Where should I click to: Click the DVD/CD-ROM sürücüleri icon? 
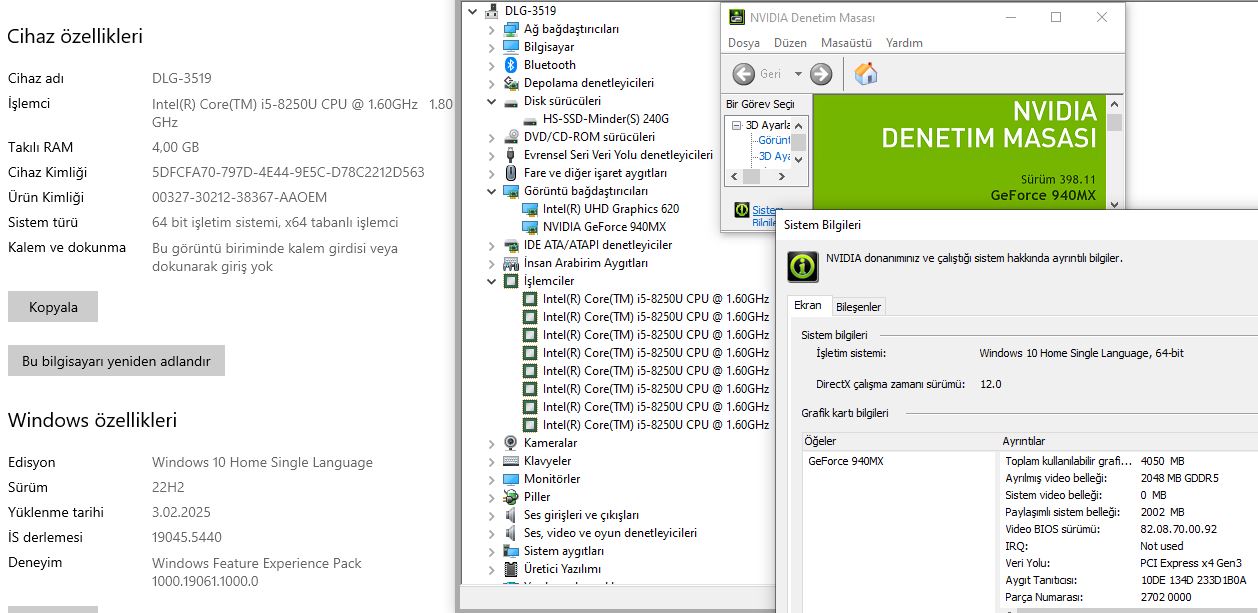(x=511, y=137)
